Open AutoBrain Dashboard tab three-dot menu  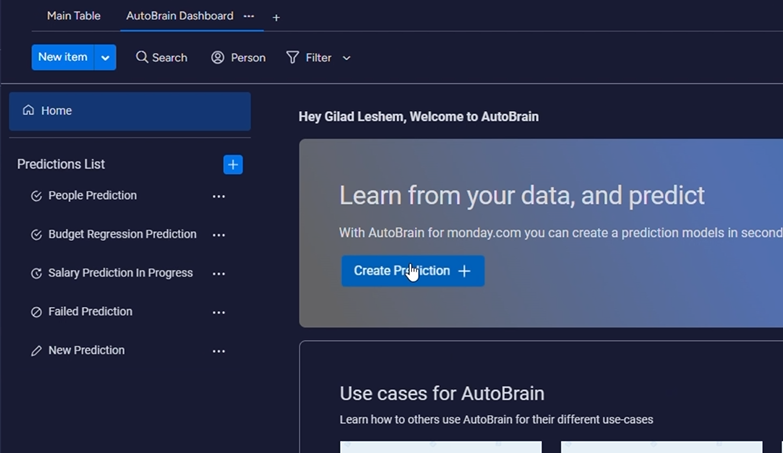click(x=249, y=16)
